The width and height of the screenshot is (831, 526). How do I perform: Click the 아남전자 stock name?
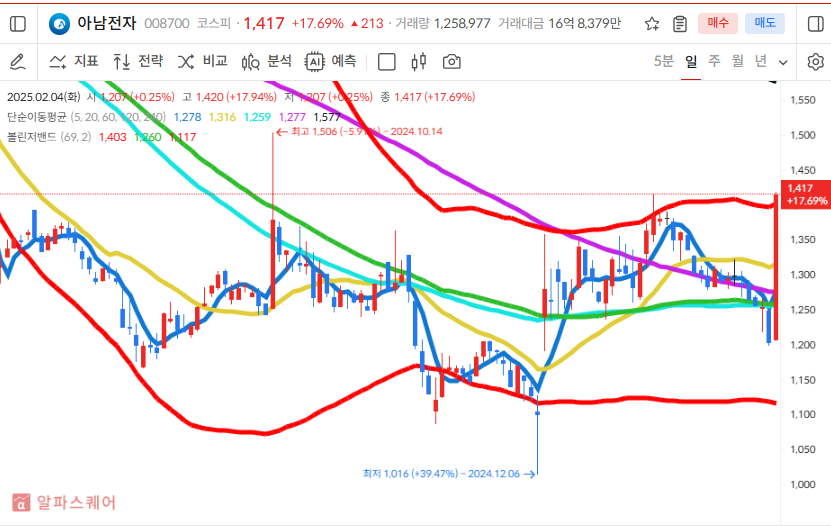point(107,23)
